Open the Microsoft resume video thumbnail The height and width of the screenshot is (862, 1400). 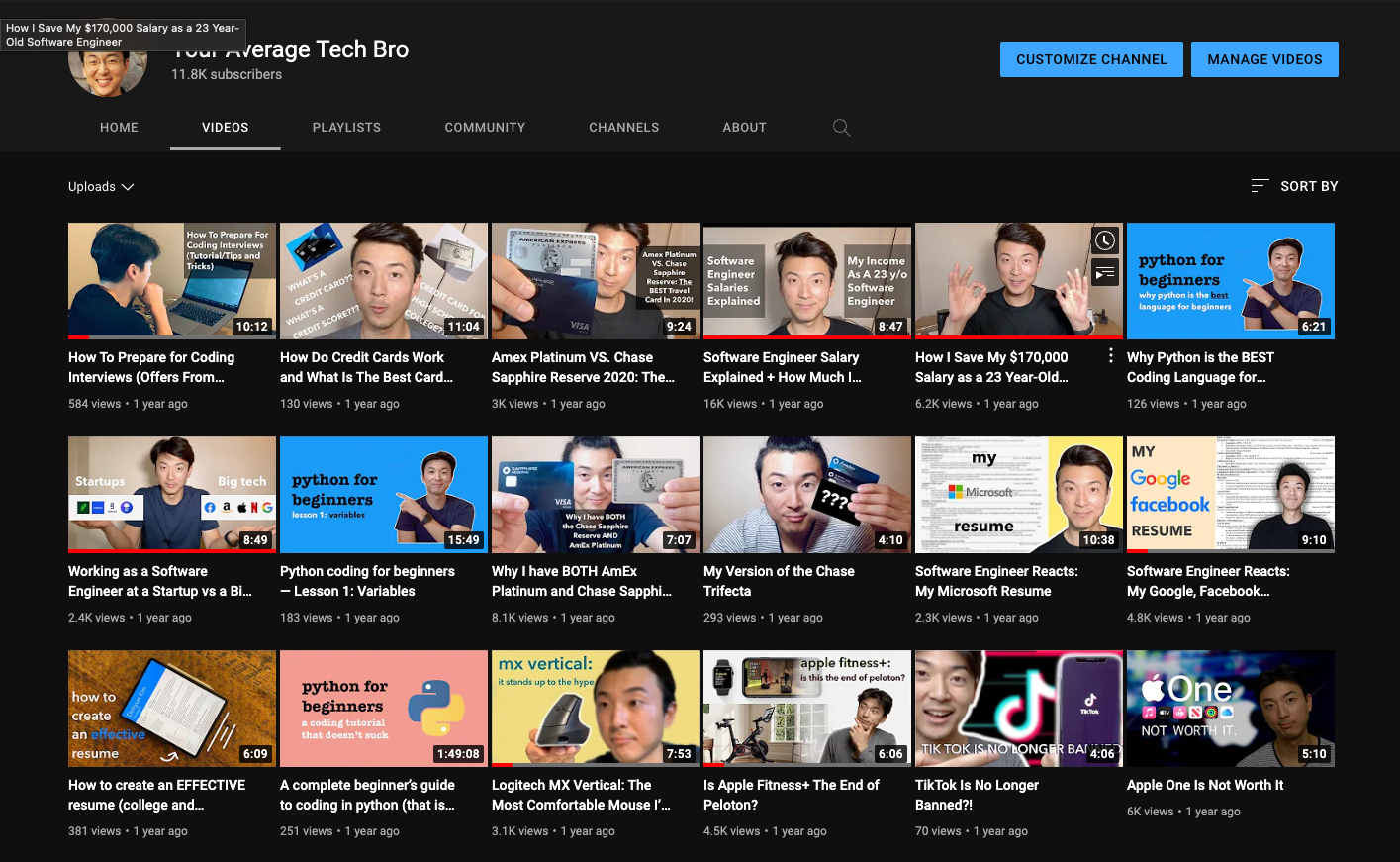[1019, 495]
